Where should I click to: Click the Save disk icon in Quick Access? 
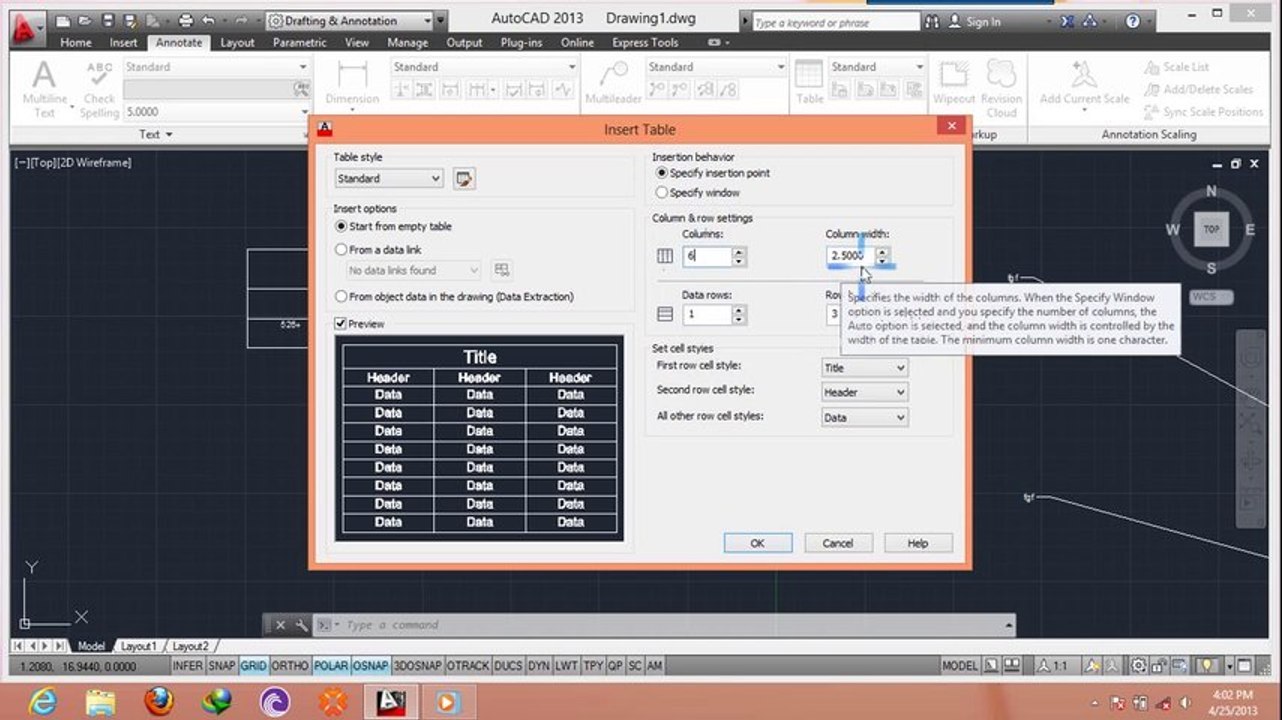(x=109, y=20)
